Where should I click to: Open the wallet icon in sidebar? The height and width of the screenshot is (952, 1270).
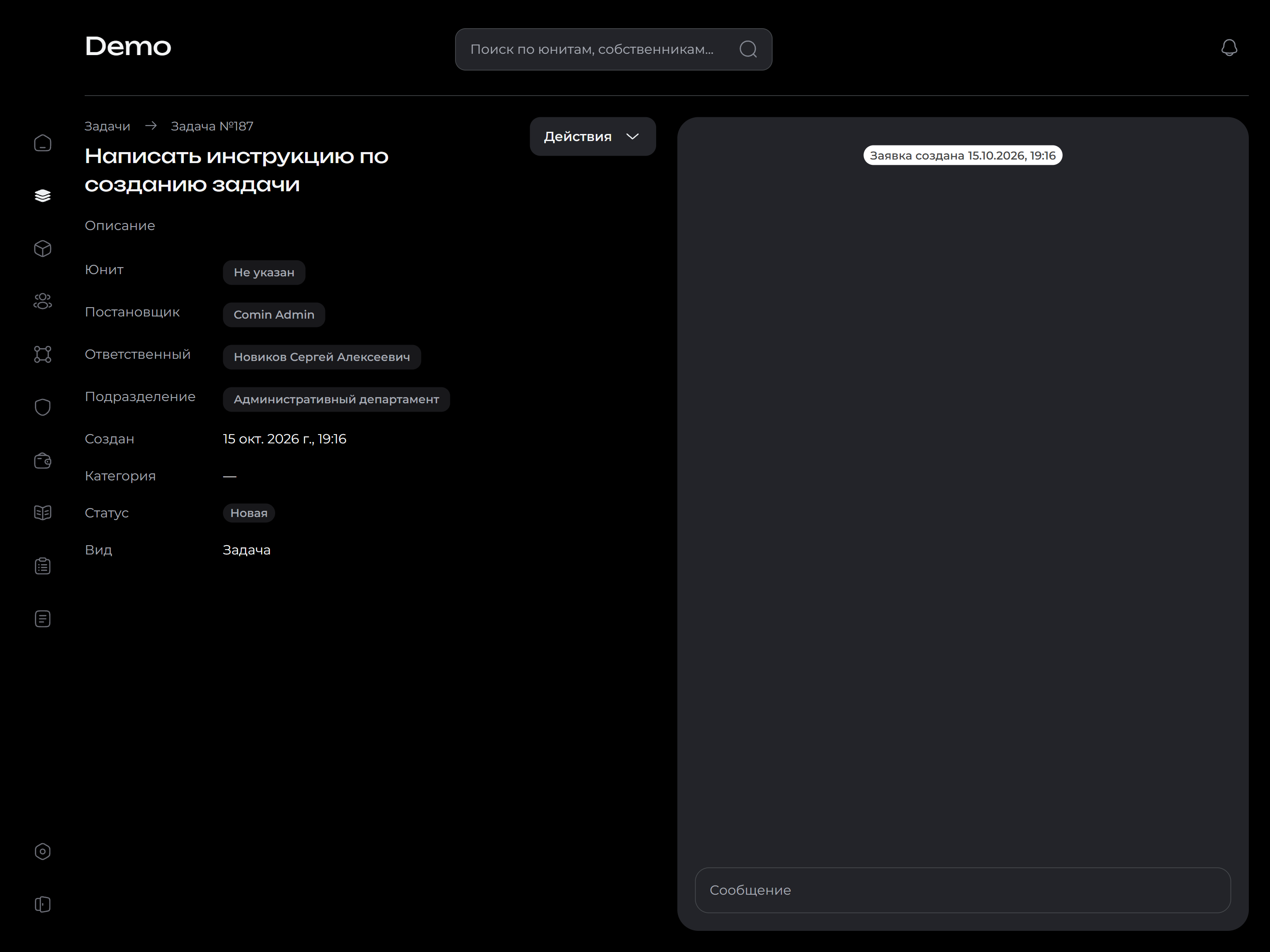tap(42, 460)
